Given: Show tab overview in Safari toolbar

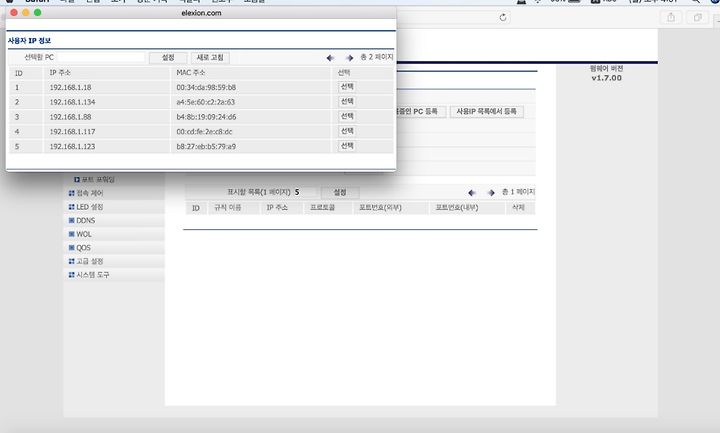Looking at the screenshot, I should pos(697,17).
